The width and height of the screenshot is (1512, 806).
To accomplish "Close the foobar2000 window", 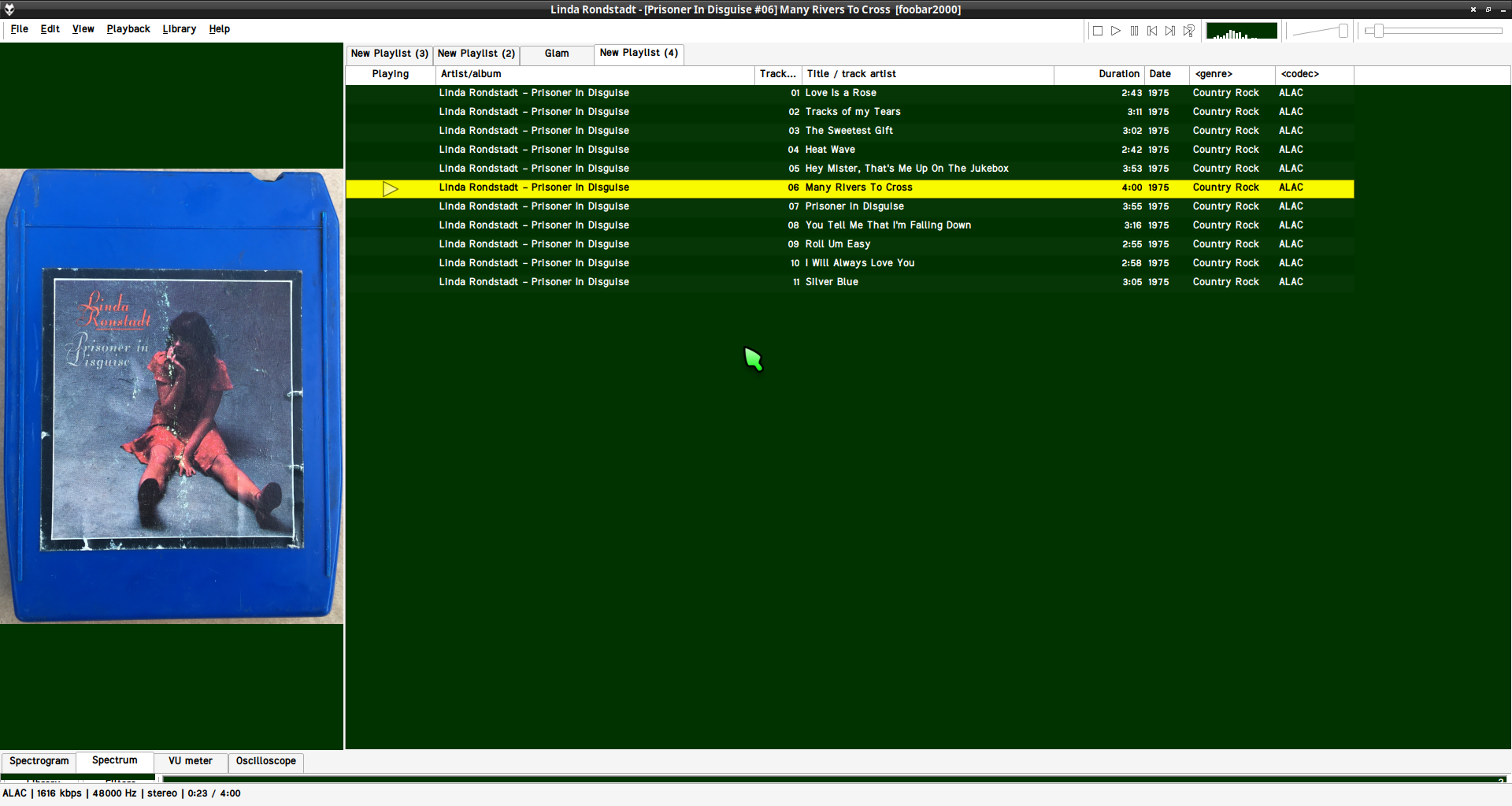I will [1473, 9].
